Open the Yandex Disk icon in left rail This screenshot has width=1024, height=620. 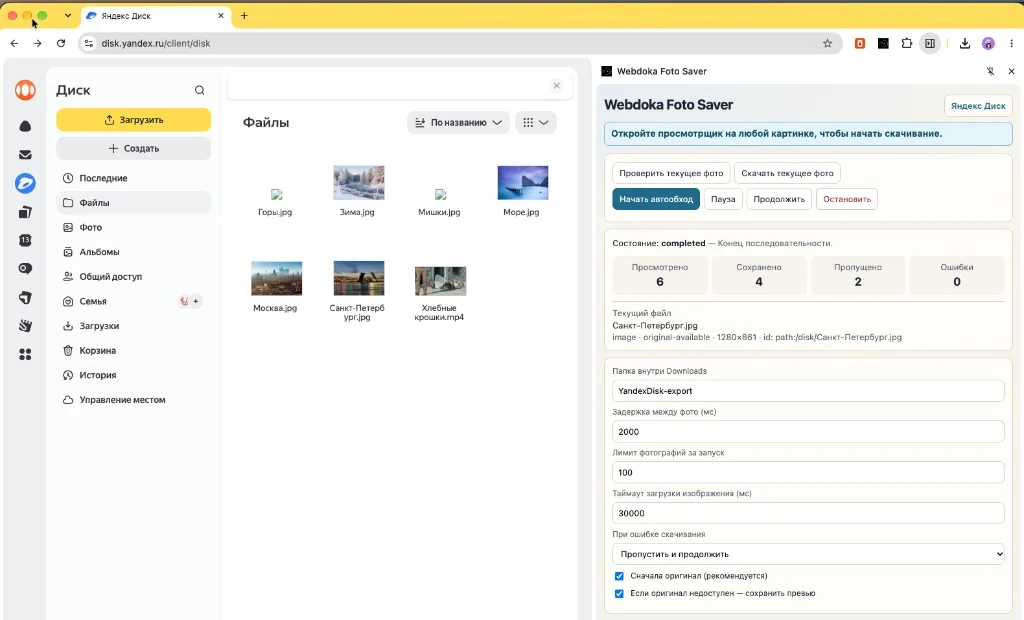tap(25, 184)
